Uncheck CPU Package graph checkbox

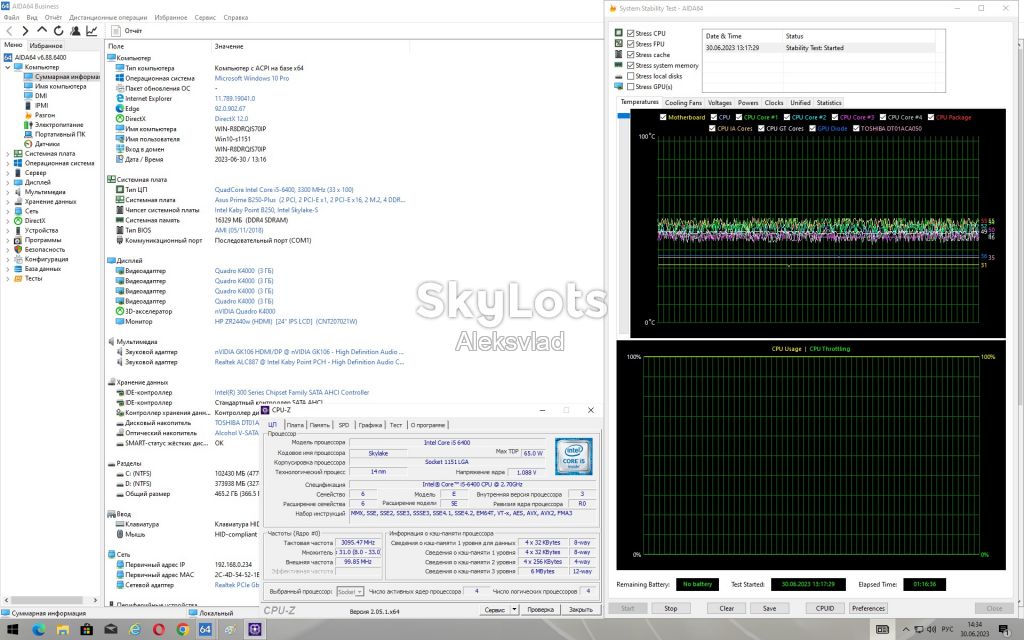click(931, 118)
